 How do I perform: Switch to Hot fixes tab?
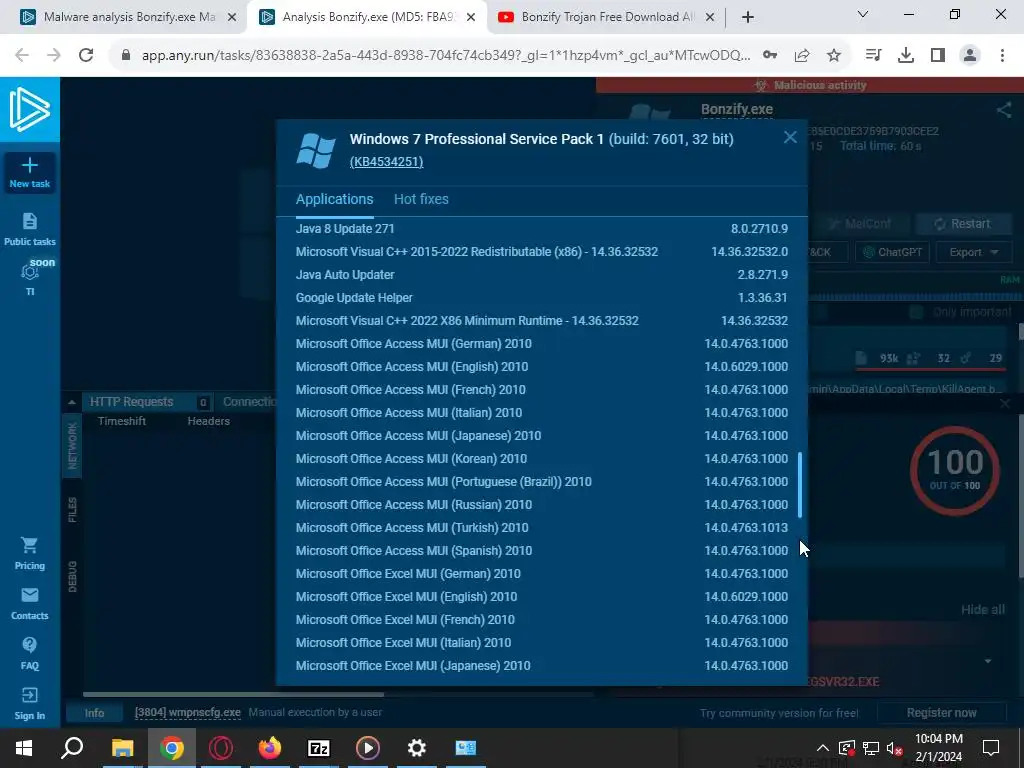421,199
